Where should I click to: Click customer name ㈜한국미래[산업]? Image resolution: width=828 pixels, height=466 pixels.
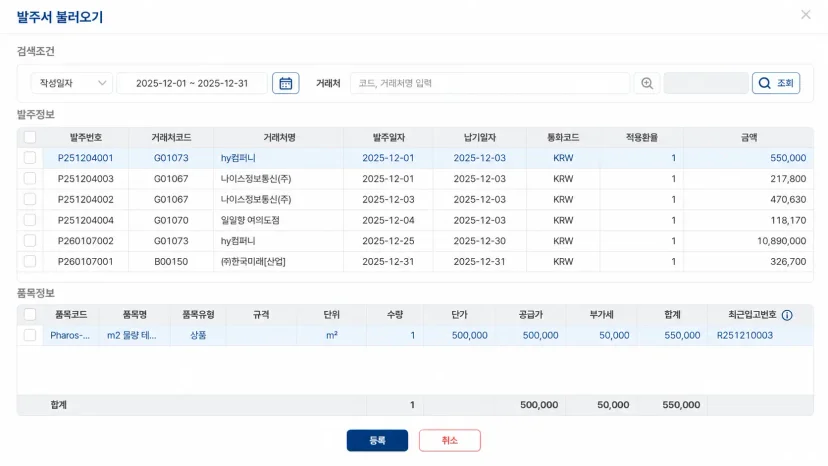[253, 262]
